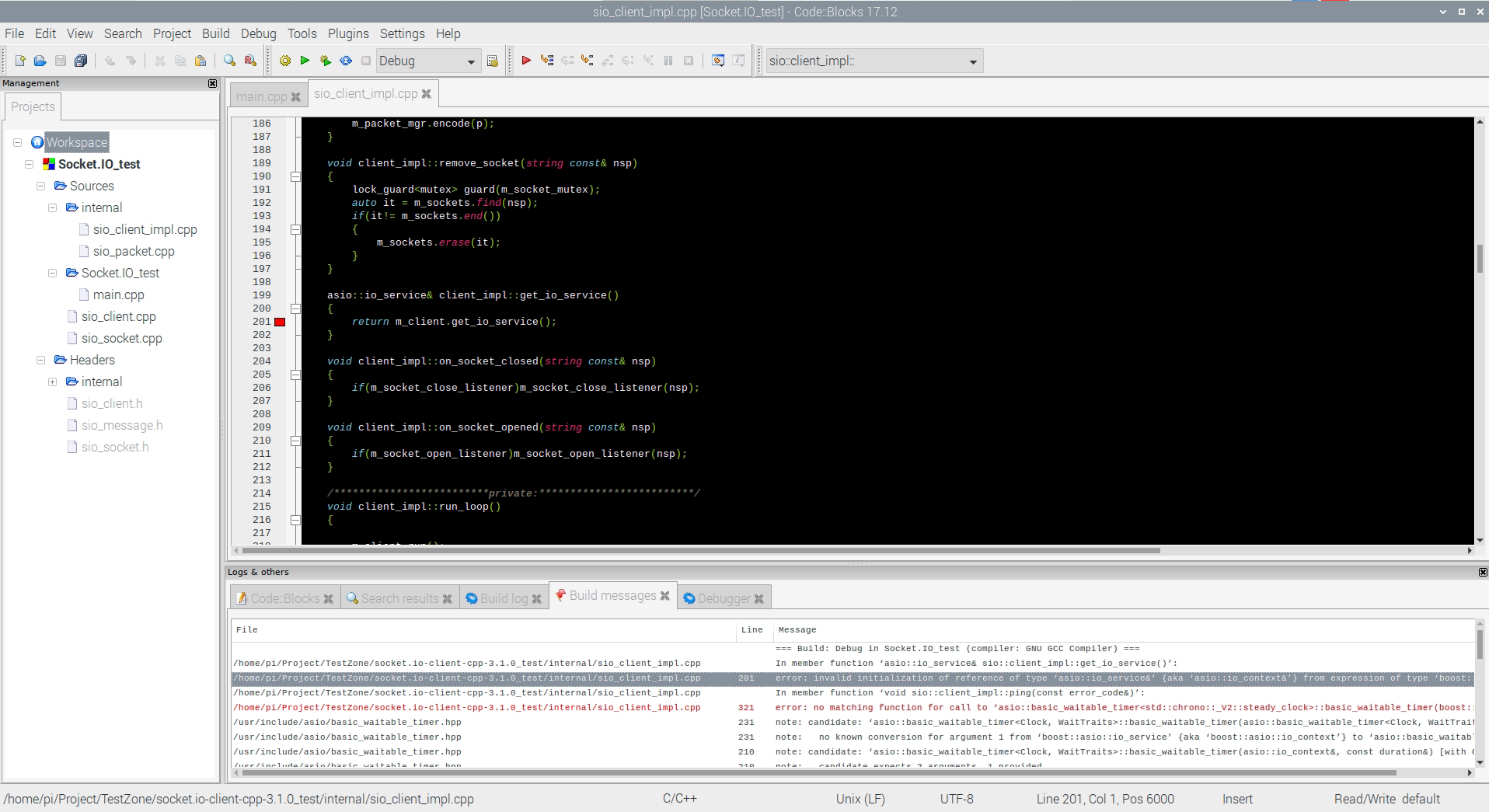
Task: Click the Run to cursor debugger icon
Action: click(546, 61)
